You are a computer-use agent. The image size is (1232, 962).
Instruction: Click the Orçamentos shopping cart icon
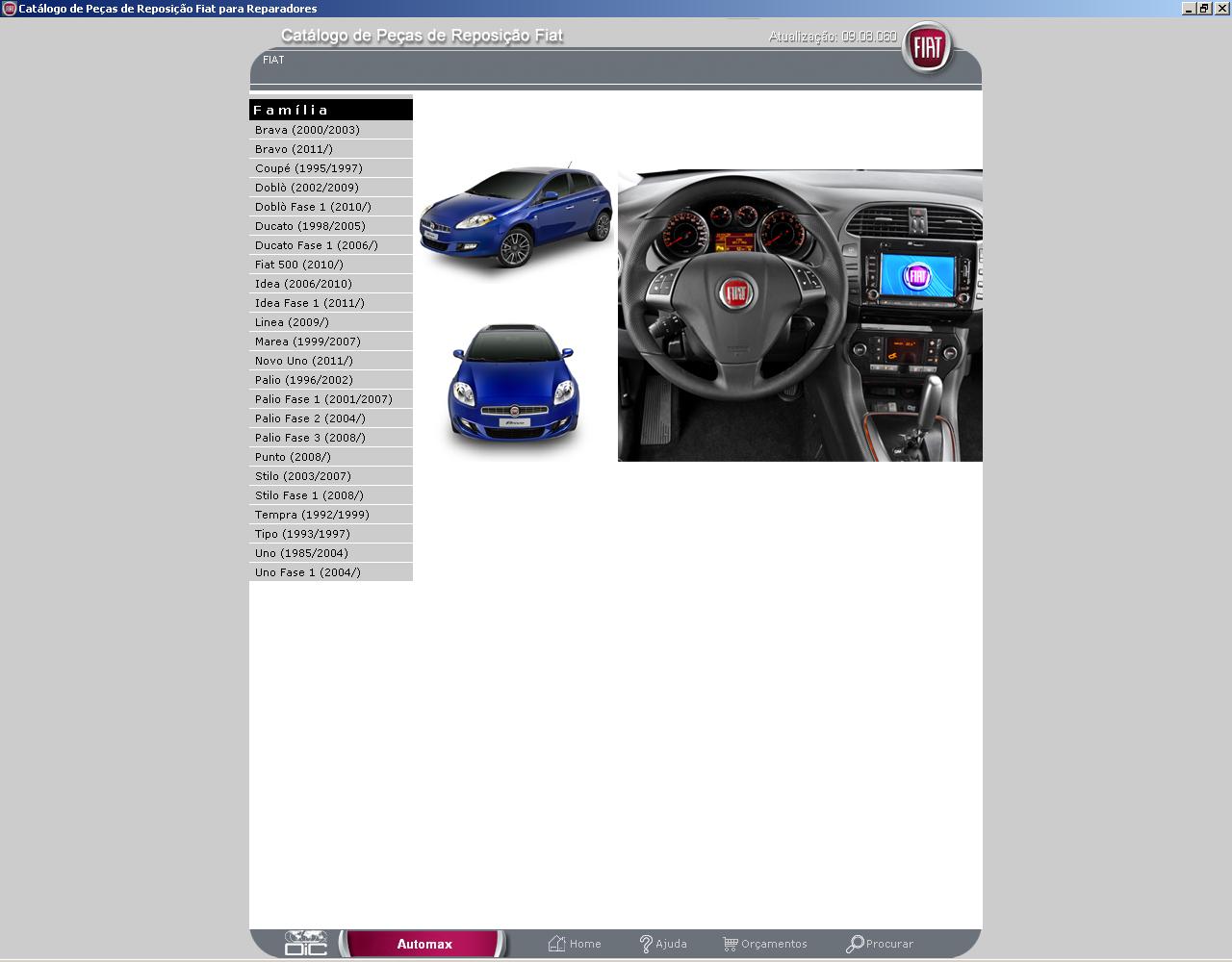(731, 944)
